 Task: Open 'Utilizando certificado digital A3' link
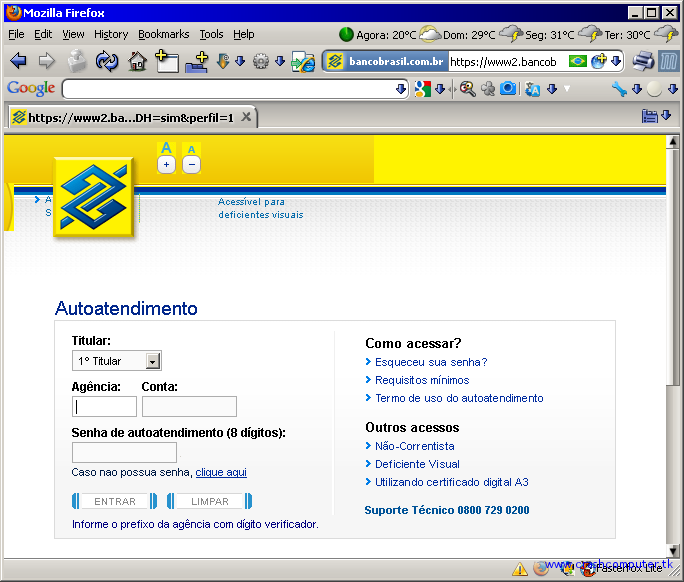[451, 482]
